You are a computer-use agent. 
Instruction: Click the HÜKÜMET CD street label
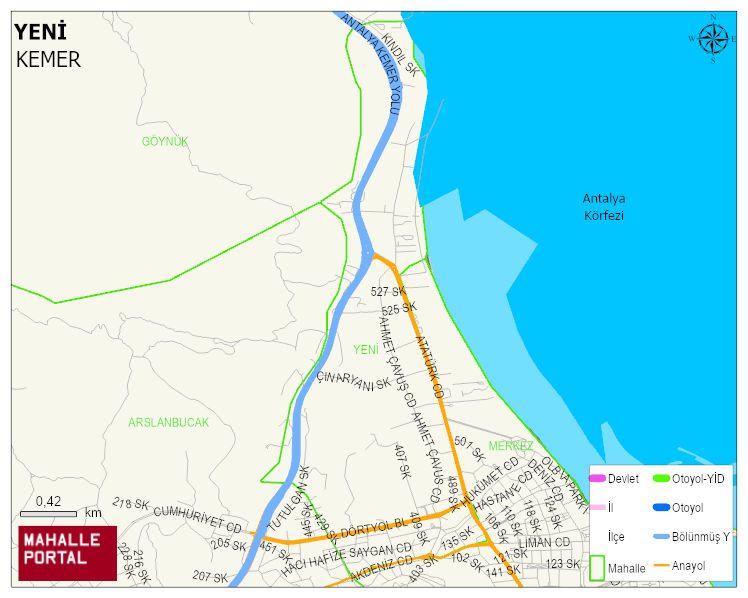(489, 481)
